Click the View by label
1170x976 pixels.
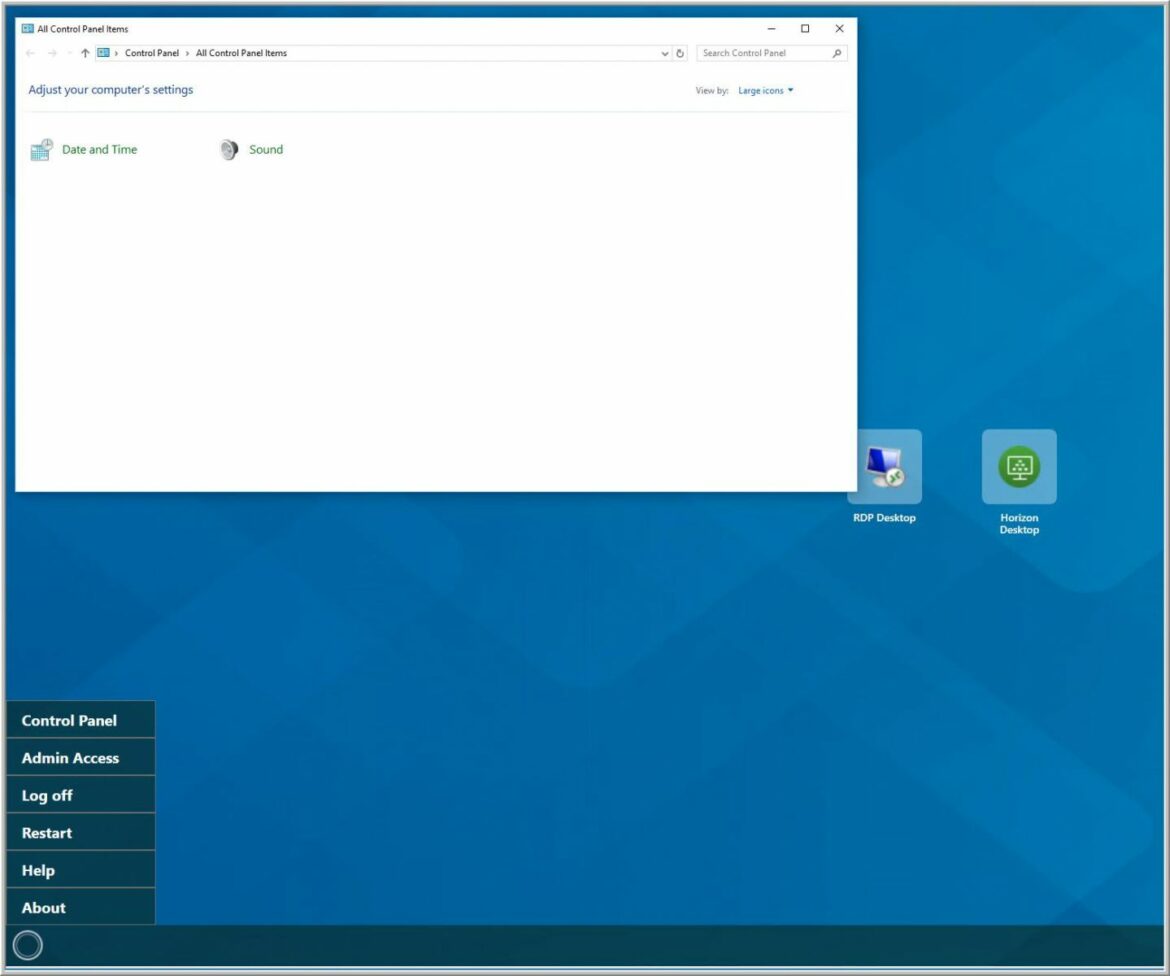[x=712, y=90]
